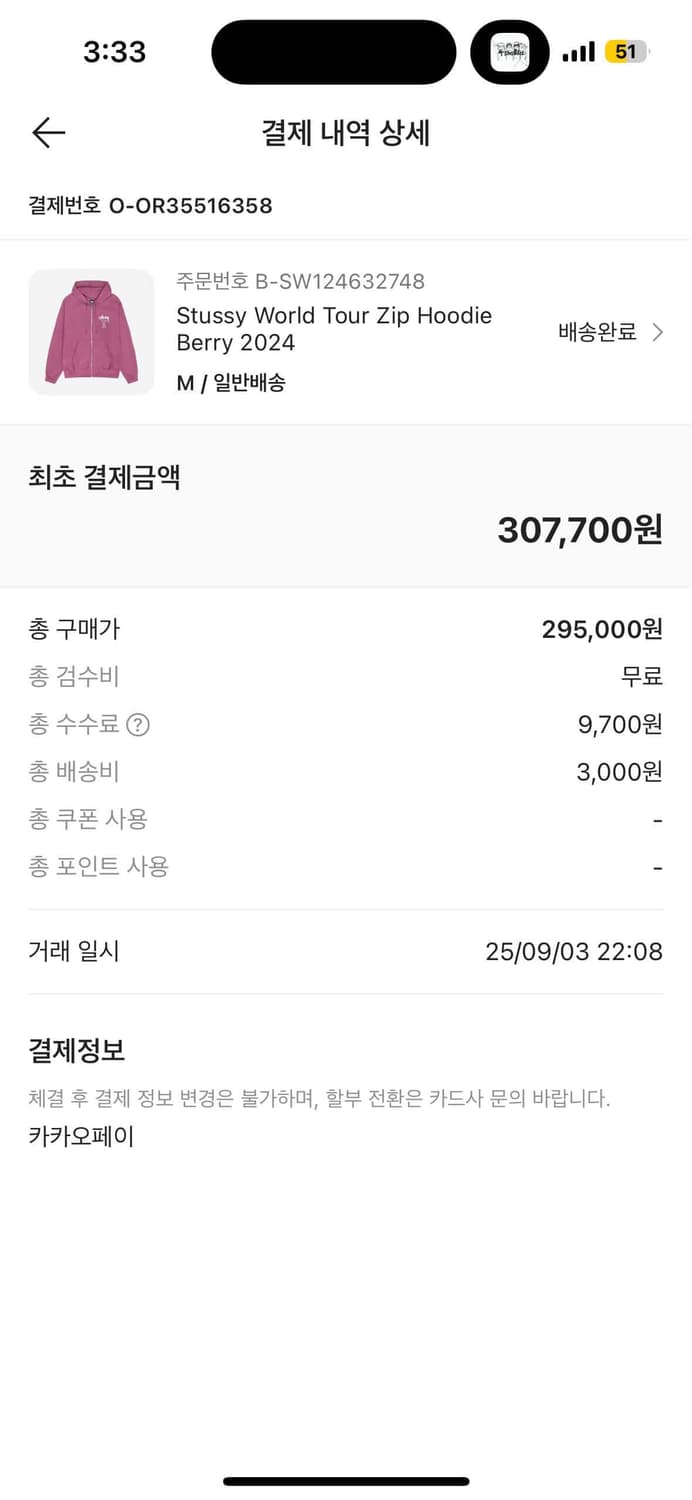Tap the product hoodie thumbnail image
692x1500 pixels.
[x=91, y=332]
